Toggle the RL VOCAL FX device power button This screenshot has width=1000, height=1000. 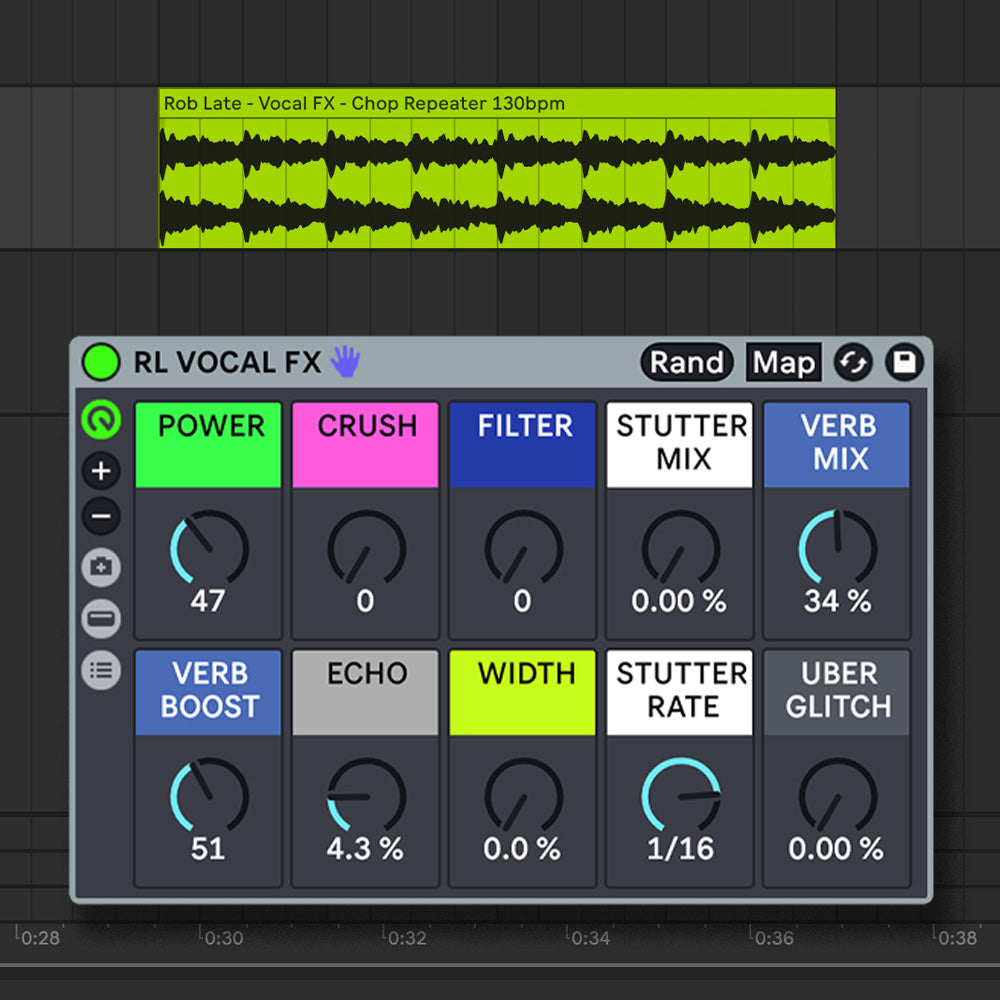(100, 362)
